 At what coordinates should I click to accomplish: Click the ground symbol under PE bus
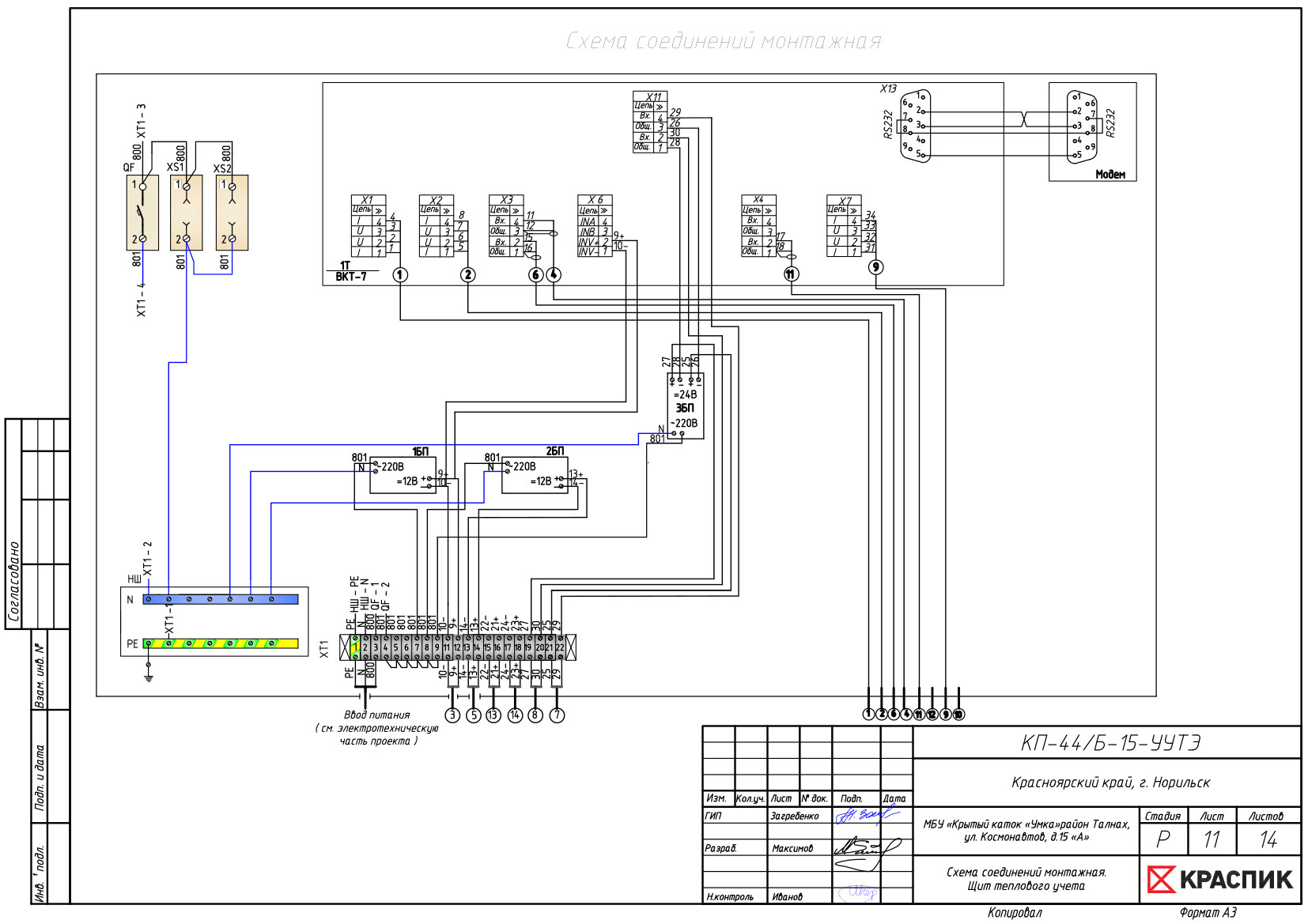tap(149, 676)
